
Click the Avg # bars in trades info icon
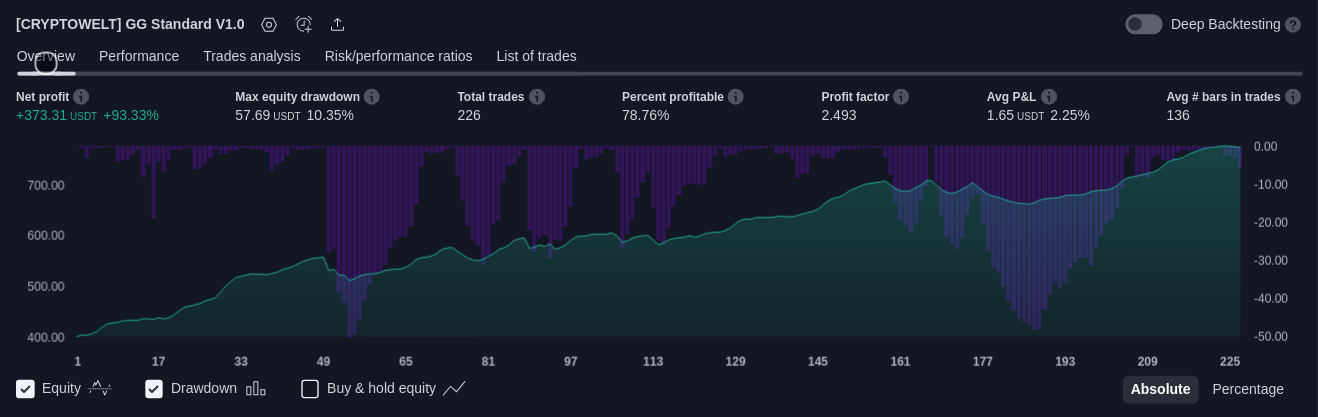tap(1293, 97)
